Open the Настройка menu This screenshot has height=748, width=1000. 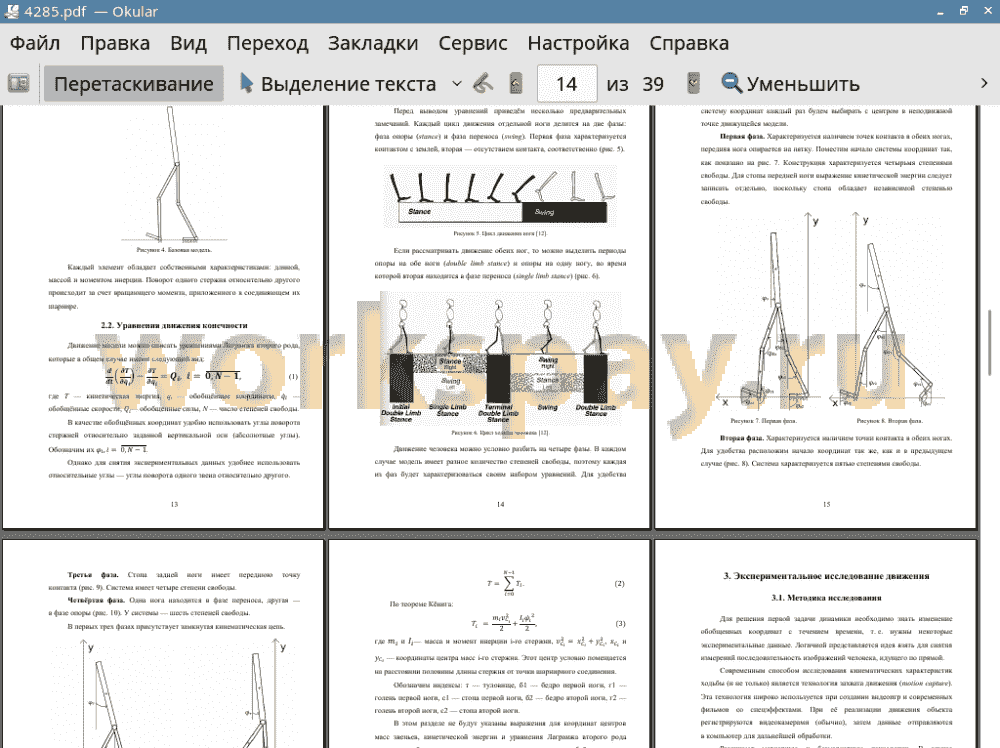578,43
